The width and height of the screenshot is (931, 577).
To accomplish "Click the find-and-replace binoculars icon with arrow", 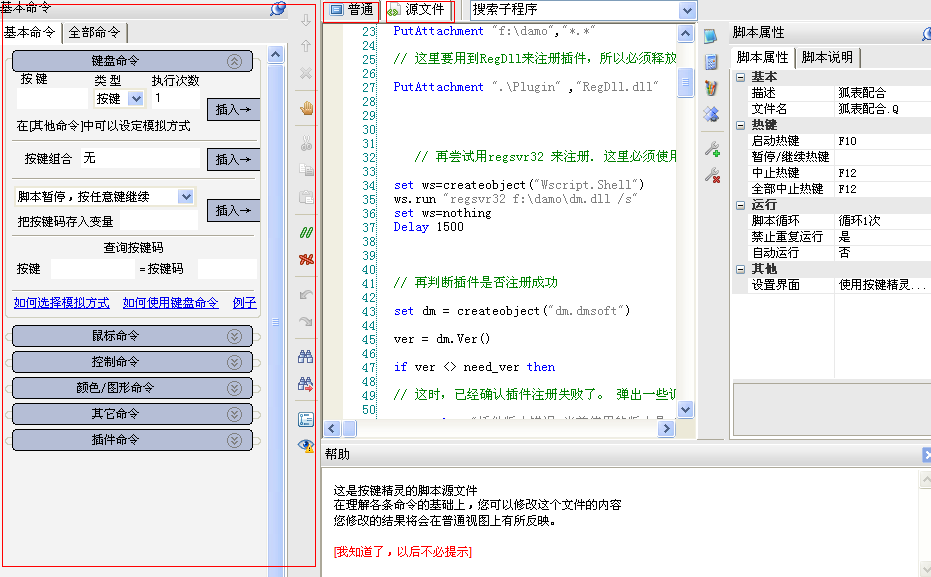I will [x=306, y=383].
